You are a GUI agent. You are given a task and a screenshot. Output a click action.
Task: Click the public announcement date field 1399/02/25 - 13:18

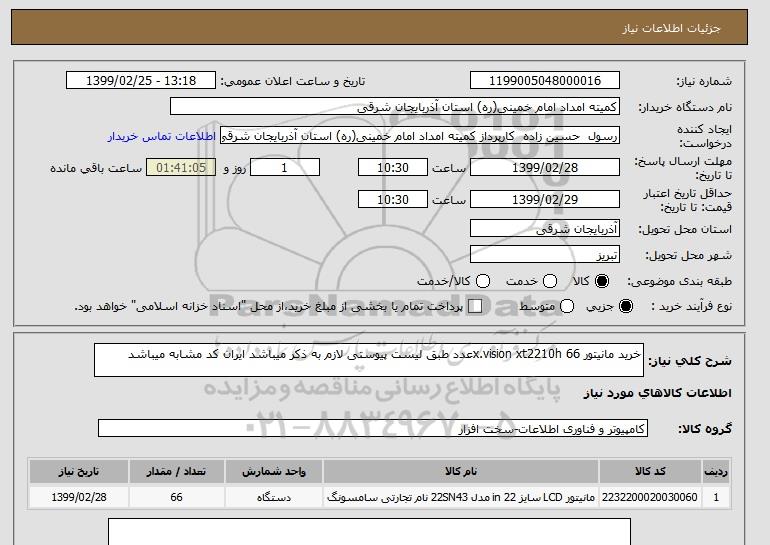pyautogui.click(x=141, y=81)
